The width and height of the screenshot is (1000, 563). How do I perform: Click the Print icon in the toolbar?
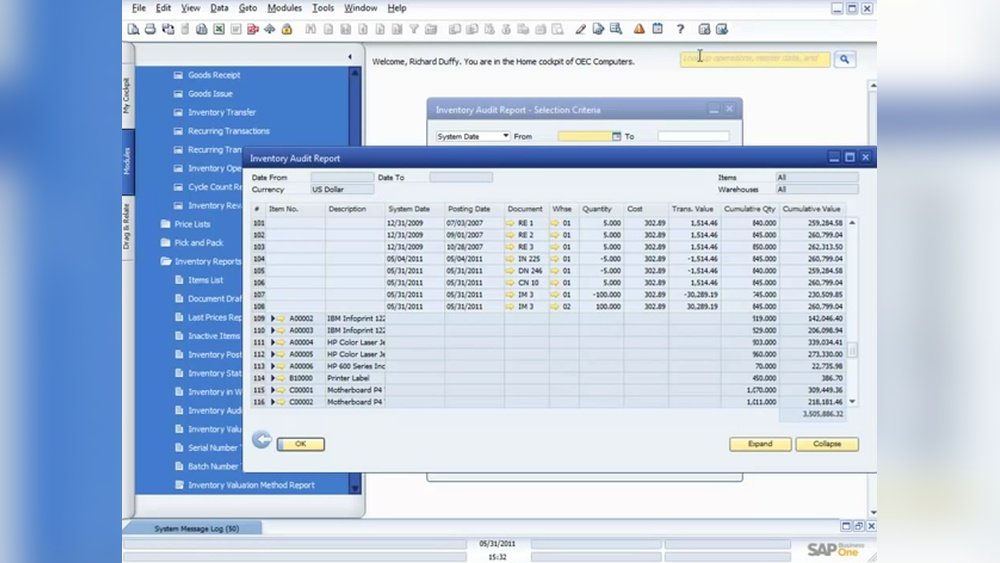(x=150, y=29)
